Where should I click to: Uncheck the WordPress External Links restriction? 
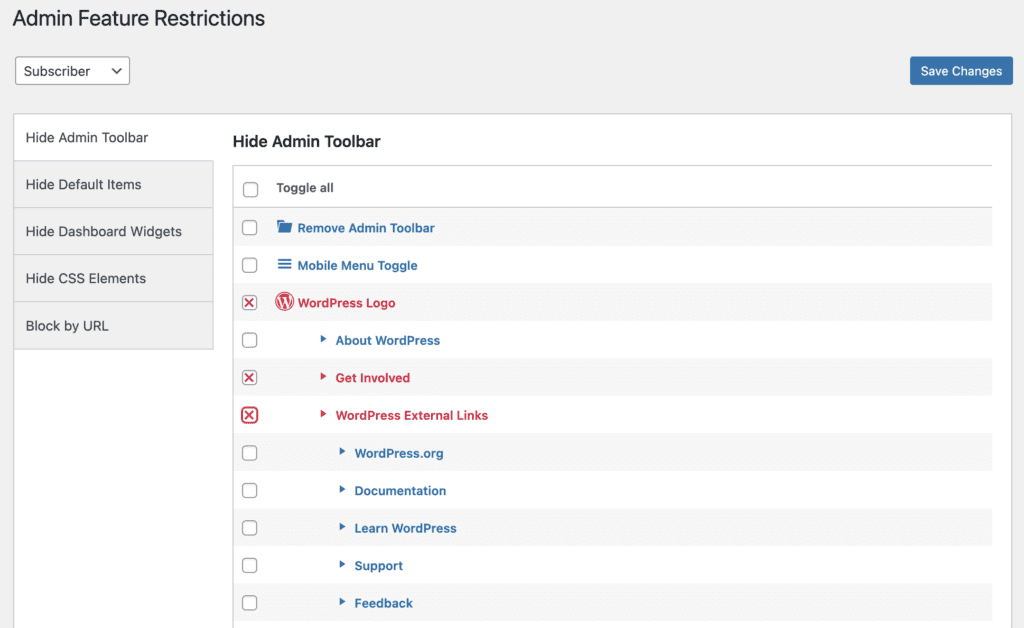click(249, 415)
